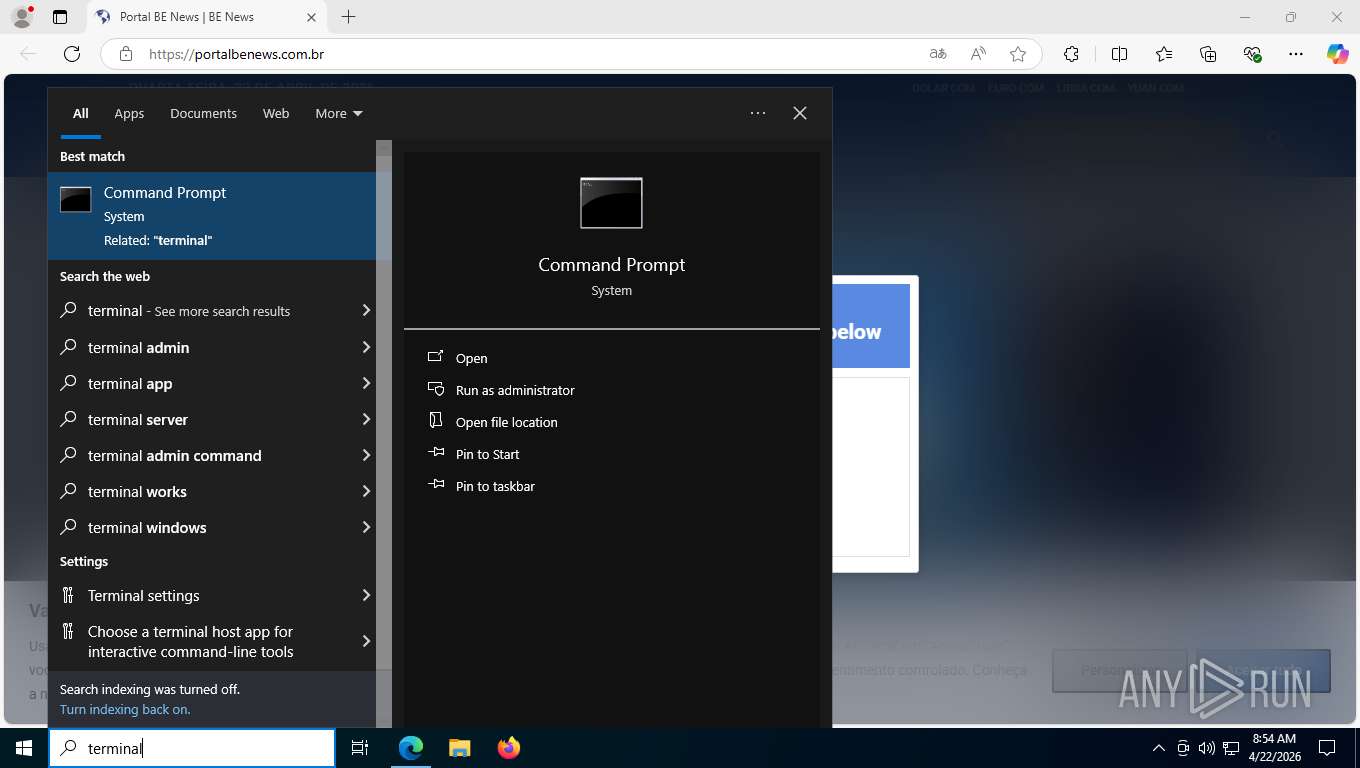
Task: Expand the arrow beside 'terminal admin command'
Action: (366, 455)
